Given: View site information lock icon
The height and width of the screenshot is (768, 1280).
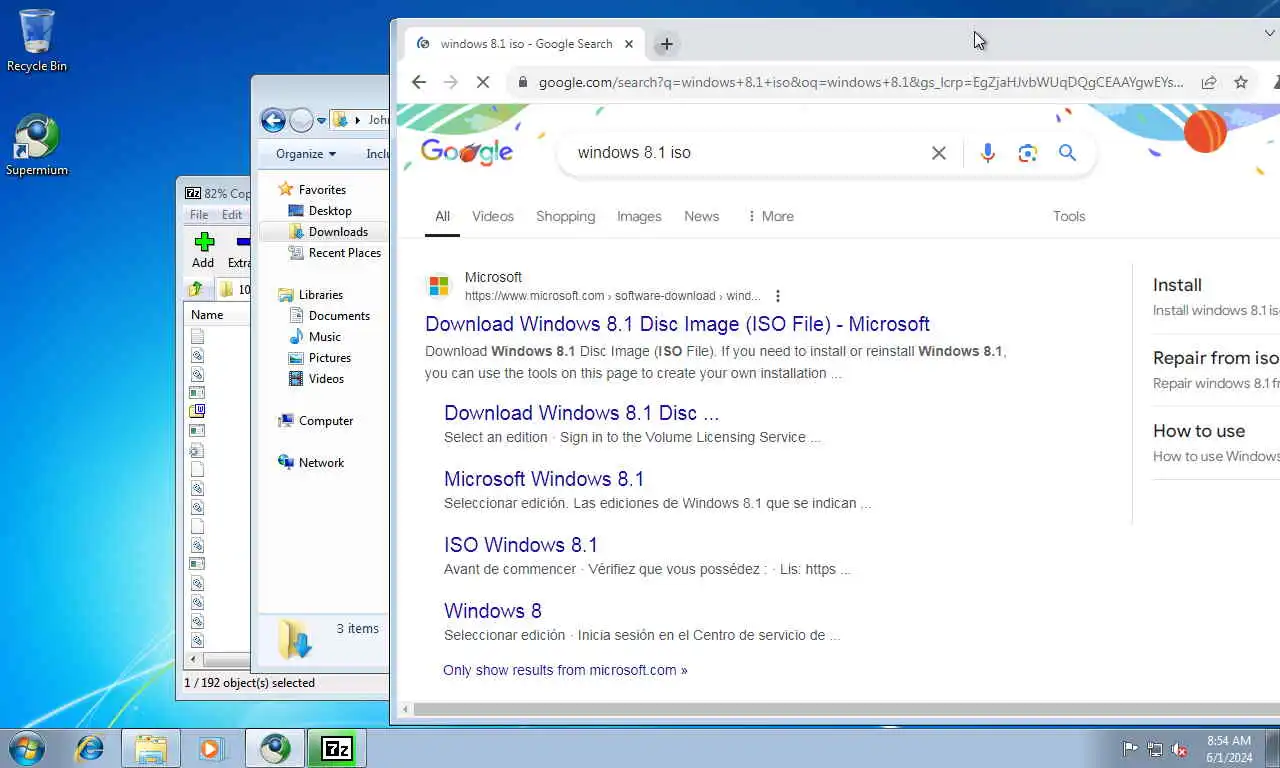Looking at the screenshot, I should point(522,82).
